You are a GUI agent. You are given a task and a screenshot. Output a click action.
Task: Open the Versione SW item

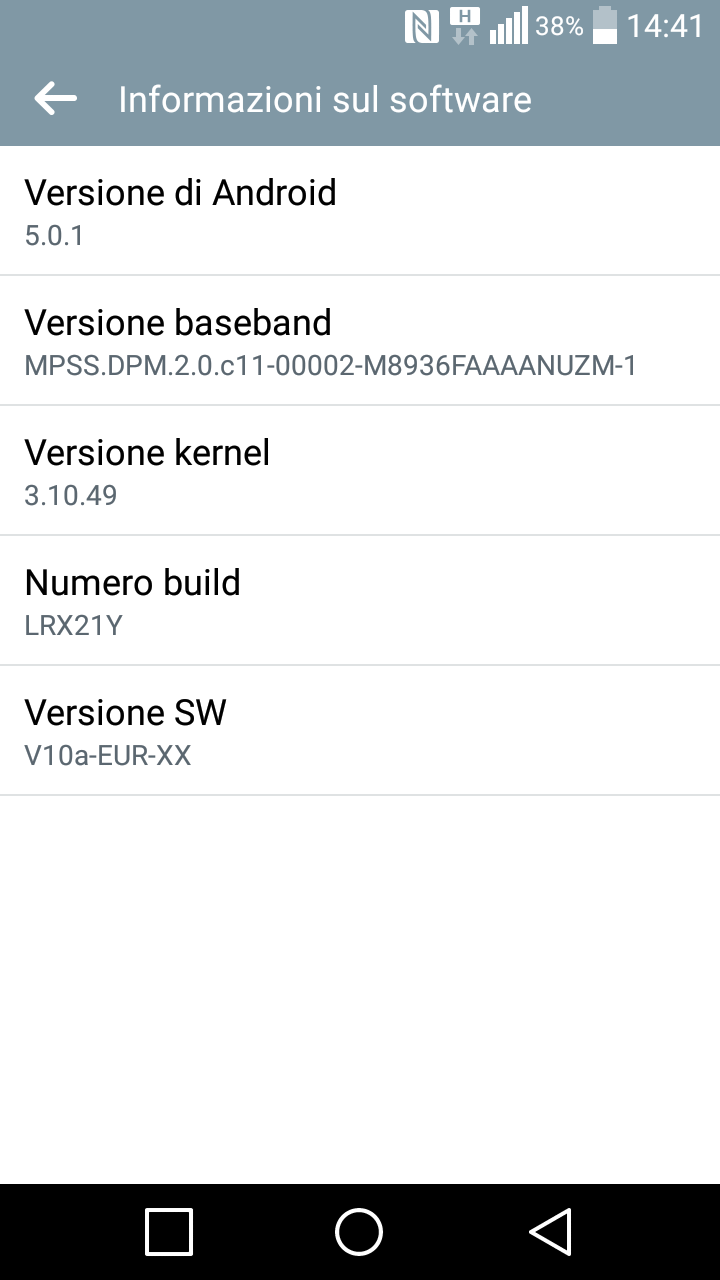(x=360, y=731)
